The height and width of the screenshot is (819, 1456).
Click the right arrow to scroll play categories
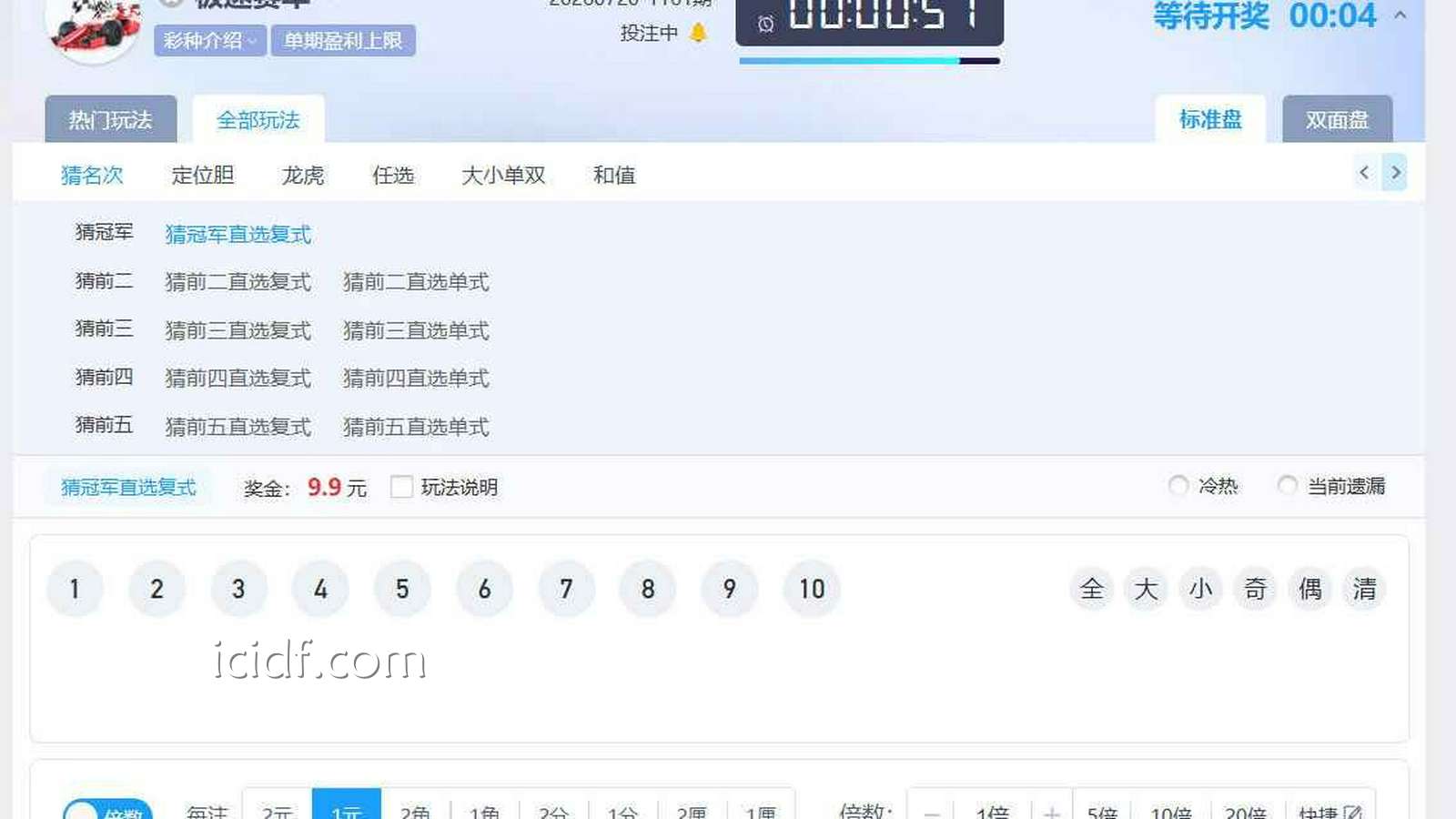(1395, 172)
